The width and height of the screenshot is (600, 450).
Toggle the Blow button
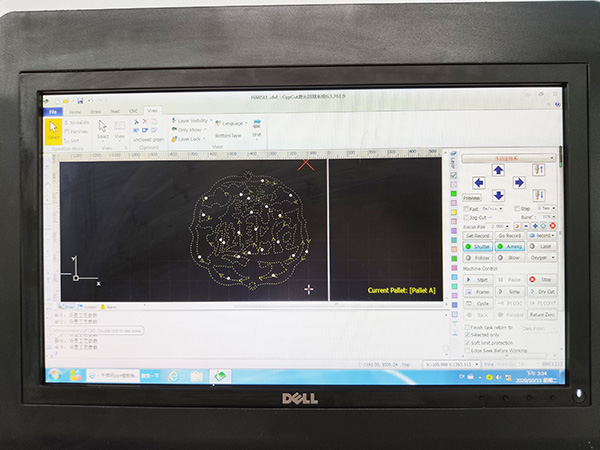click(x=510, y=258)
